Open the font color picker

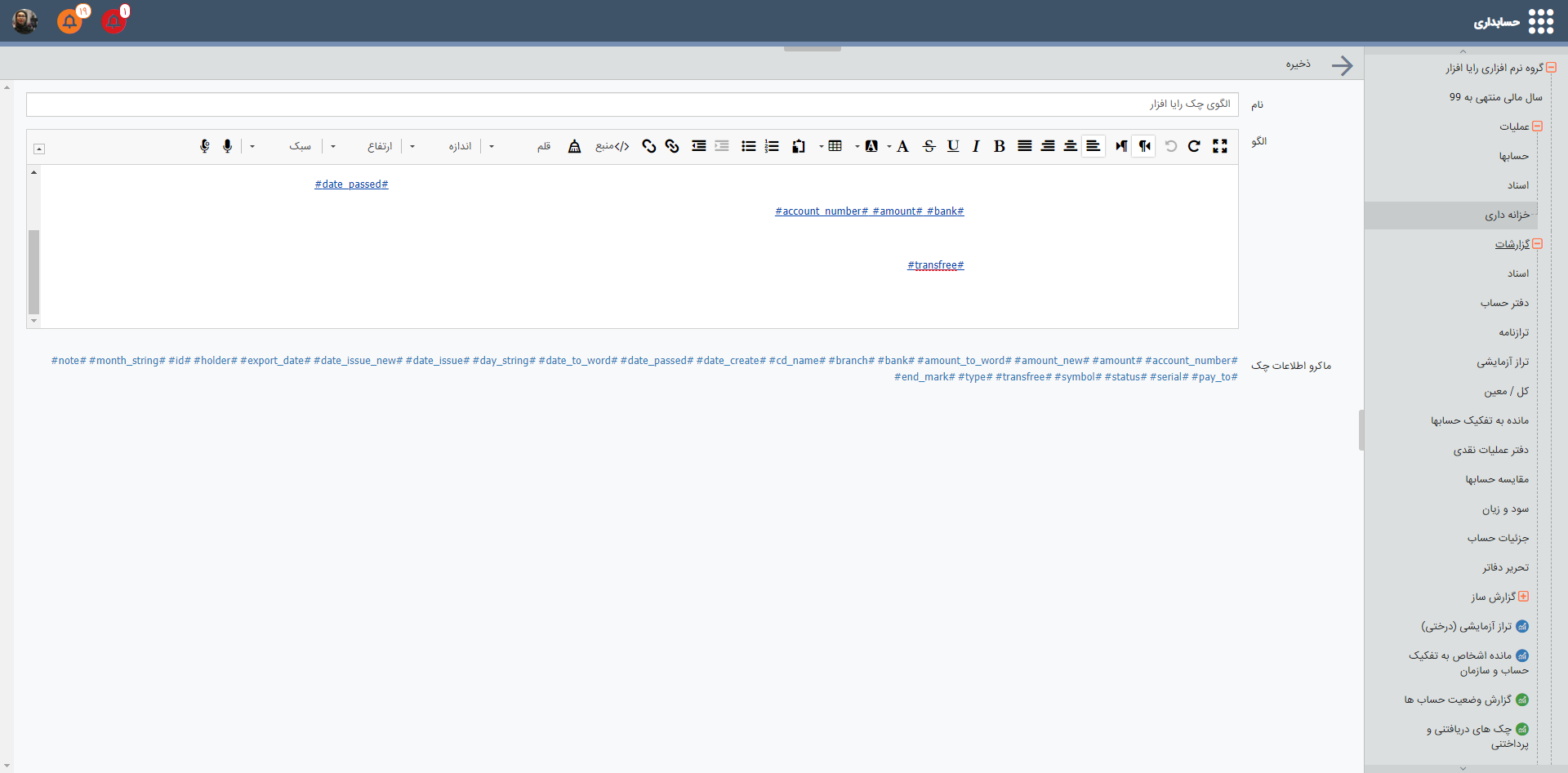pos(902,146)
